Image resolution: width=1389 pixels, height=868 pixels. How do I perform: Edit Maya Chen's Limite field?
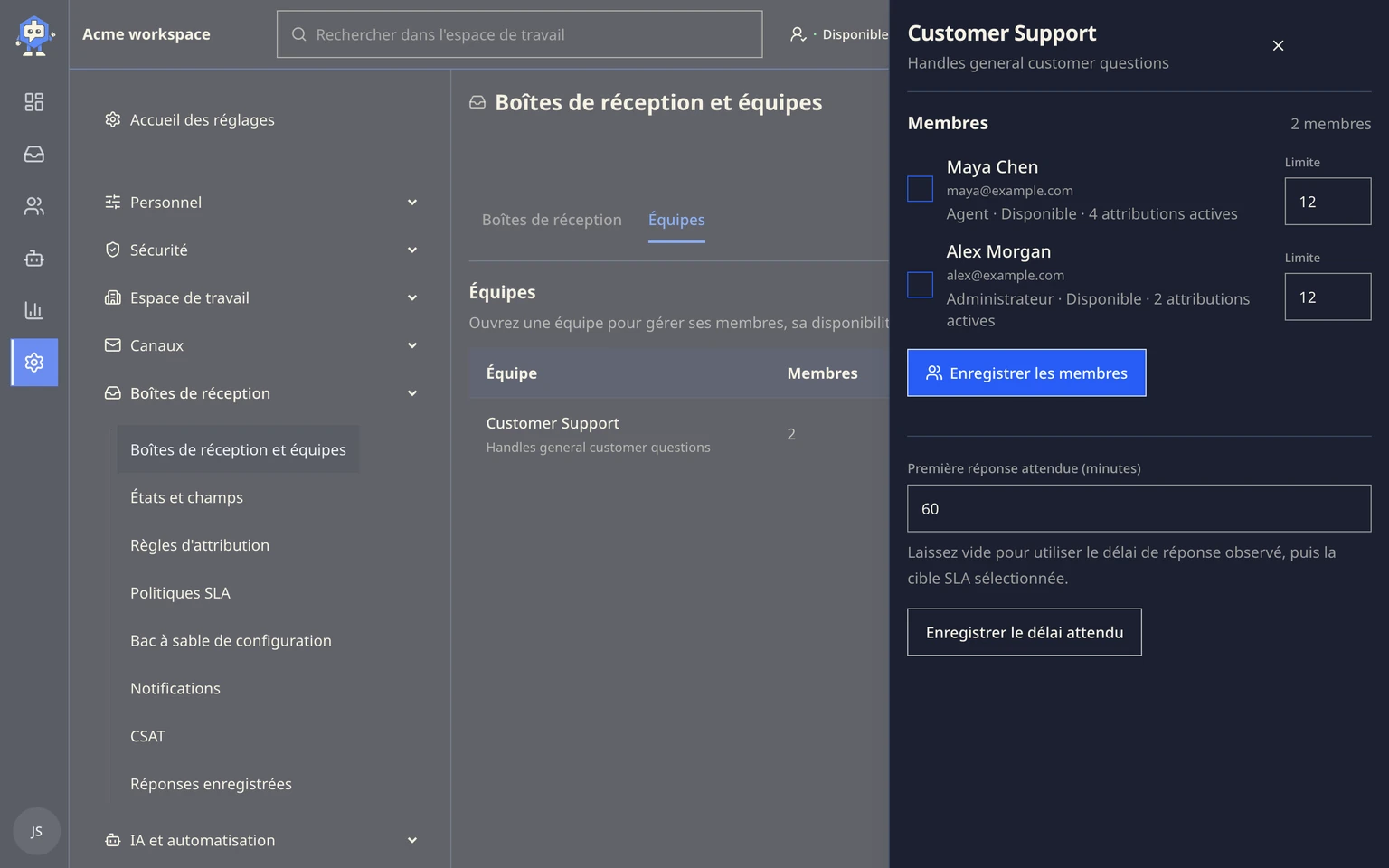point(1328,201)
